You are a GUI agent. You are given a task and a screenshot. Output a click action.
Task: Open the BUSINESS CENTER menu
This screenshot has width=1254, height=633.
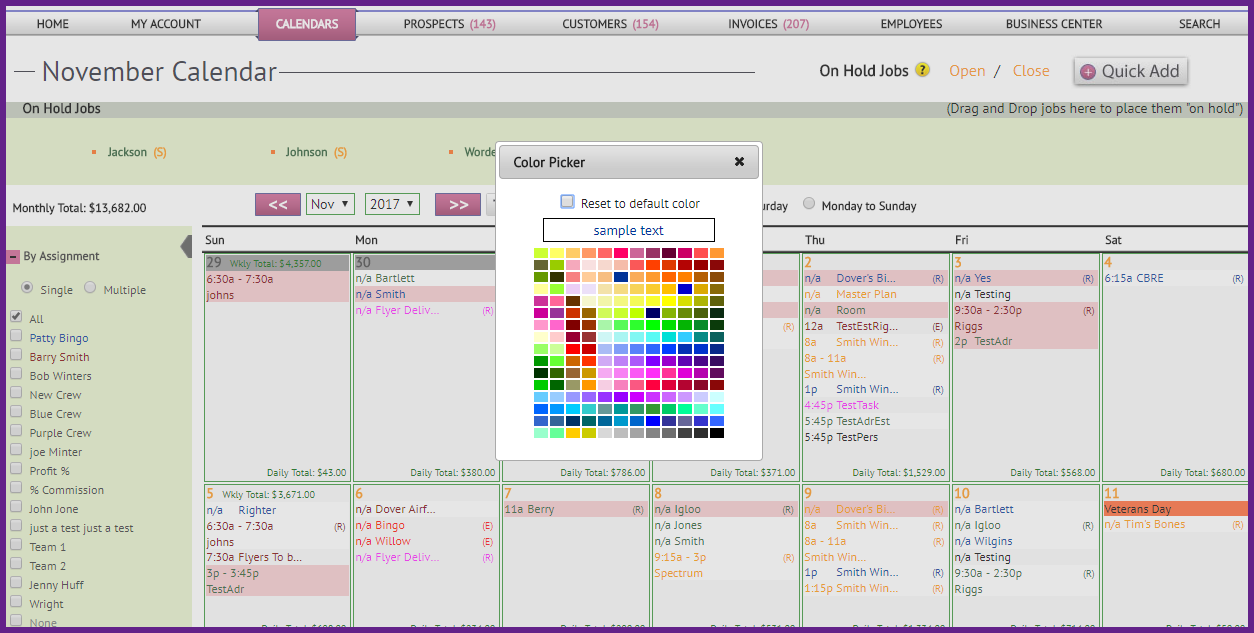tap(1054, 24)
